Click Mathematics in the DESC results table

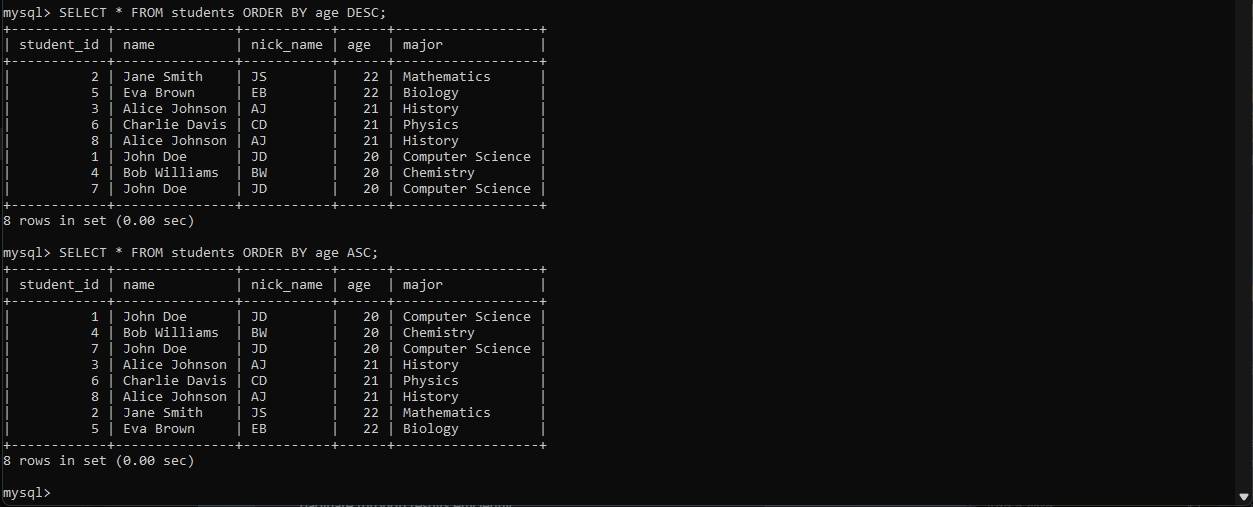[446, 77]
